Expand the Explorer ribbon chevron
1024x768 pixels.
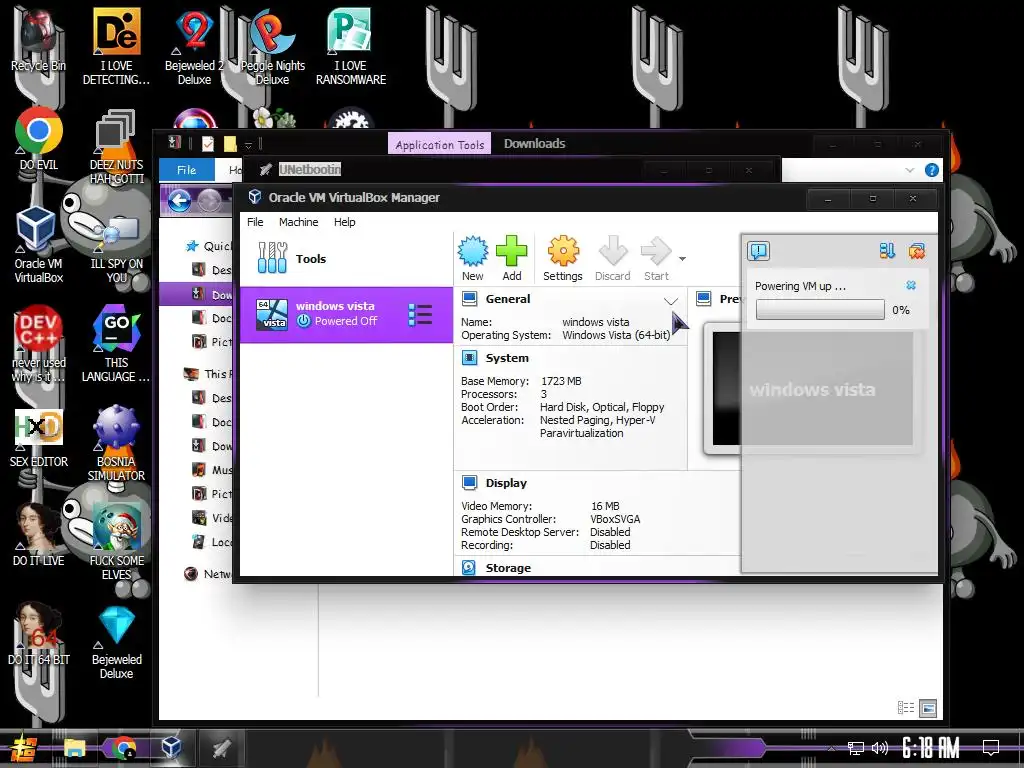tap(910, 170)
